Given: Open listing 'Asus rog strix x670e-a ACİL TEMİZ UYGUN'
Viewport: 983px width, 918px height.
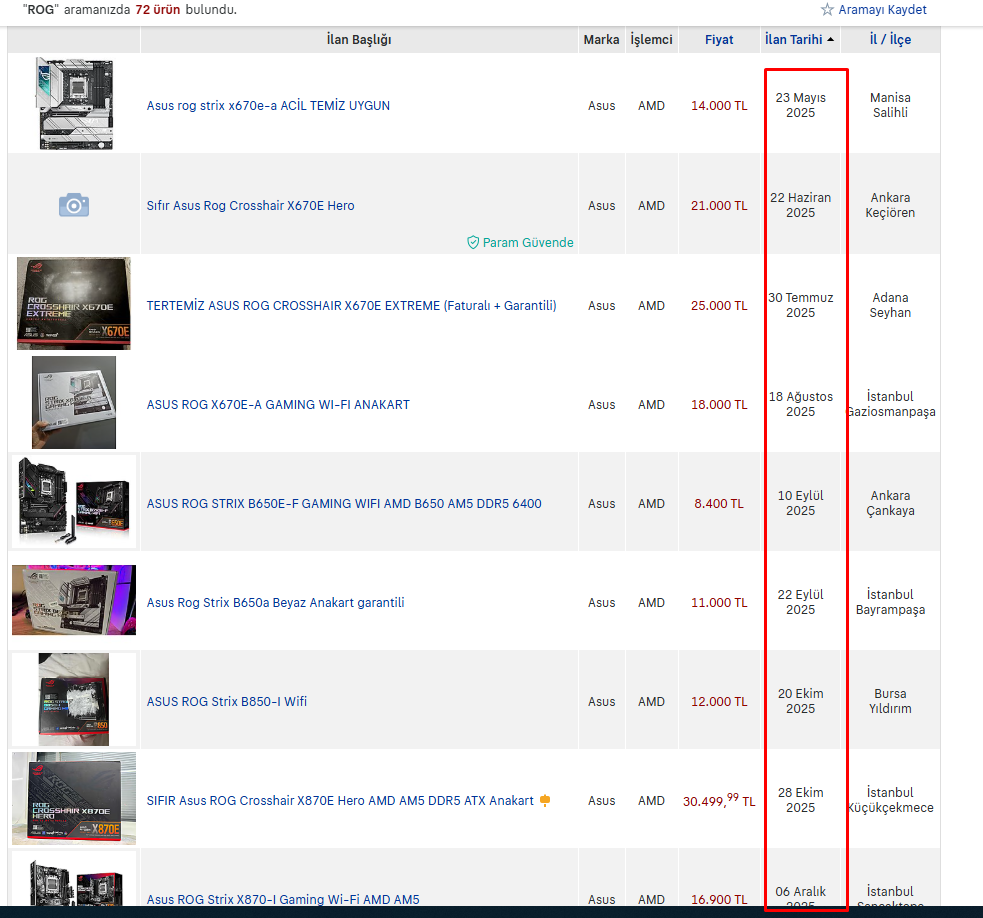Looking at the screenshot, I should pos(268,105).
